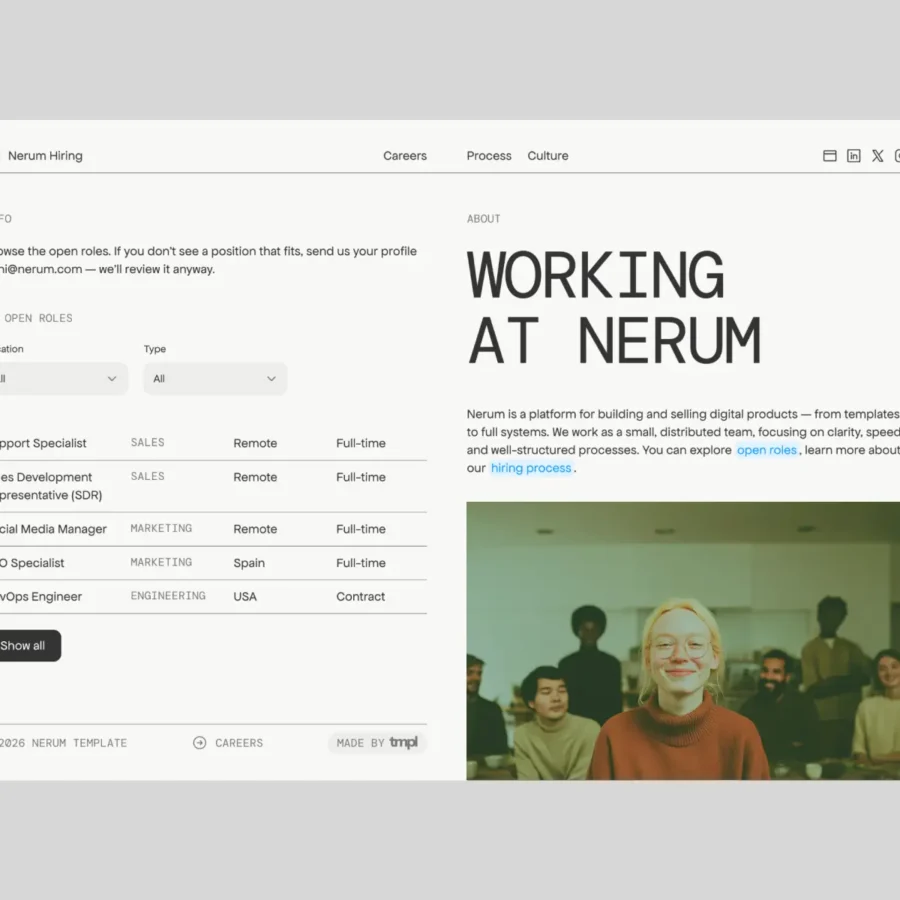Click the team photo under WORKING AT NERUM
Screen dimensions: 900x900
click(x=690, y=640)
